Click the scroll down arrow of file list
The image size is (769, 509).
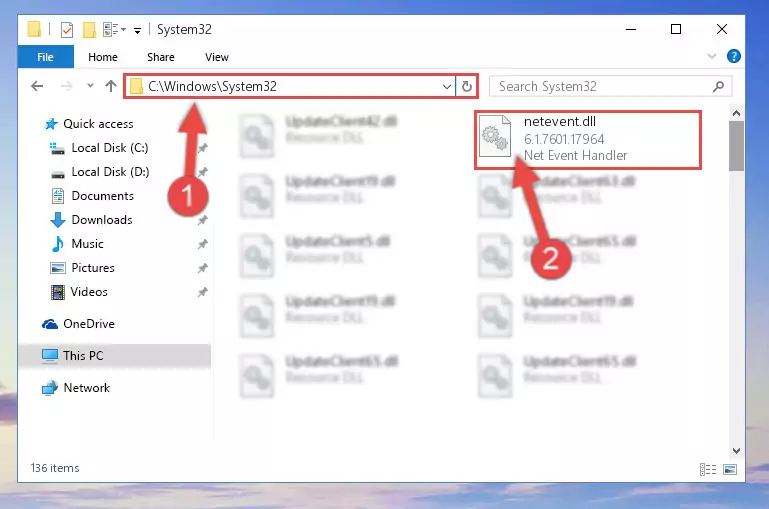[x=736, y=451]
